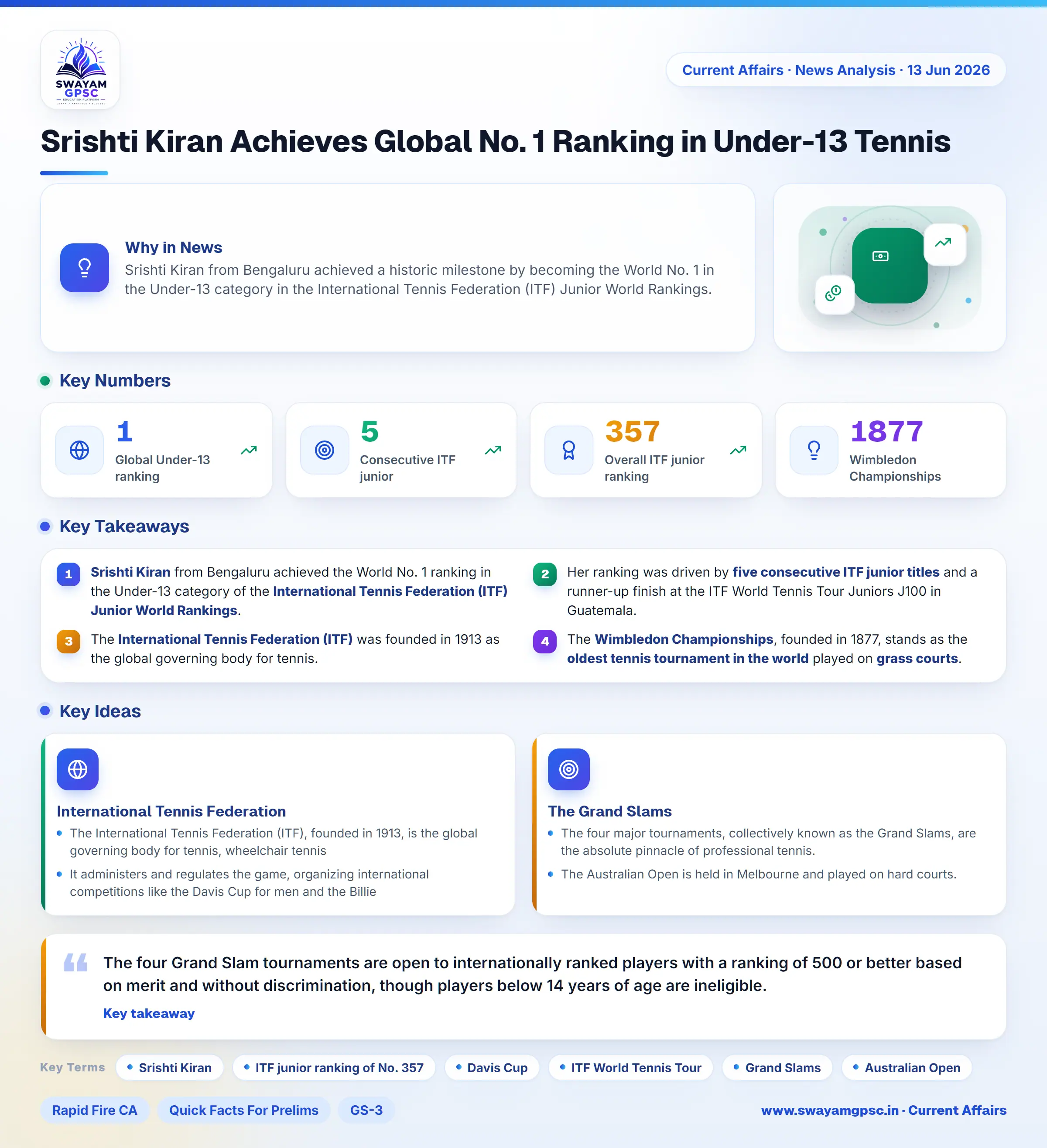Click bold 'grass courts' text in takeaway 4
The image size is (1047, 1148).
coord(917,659)
